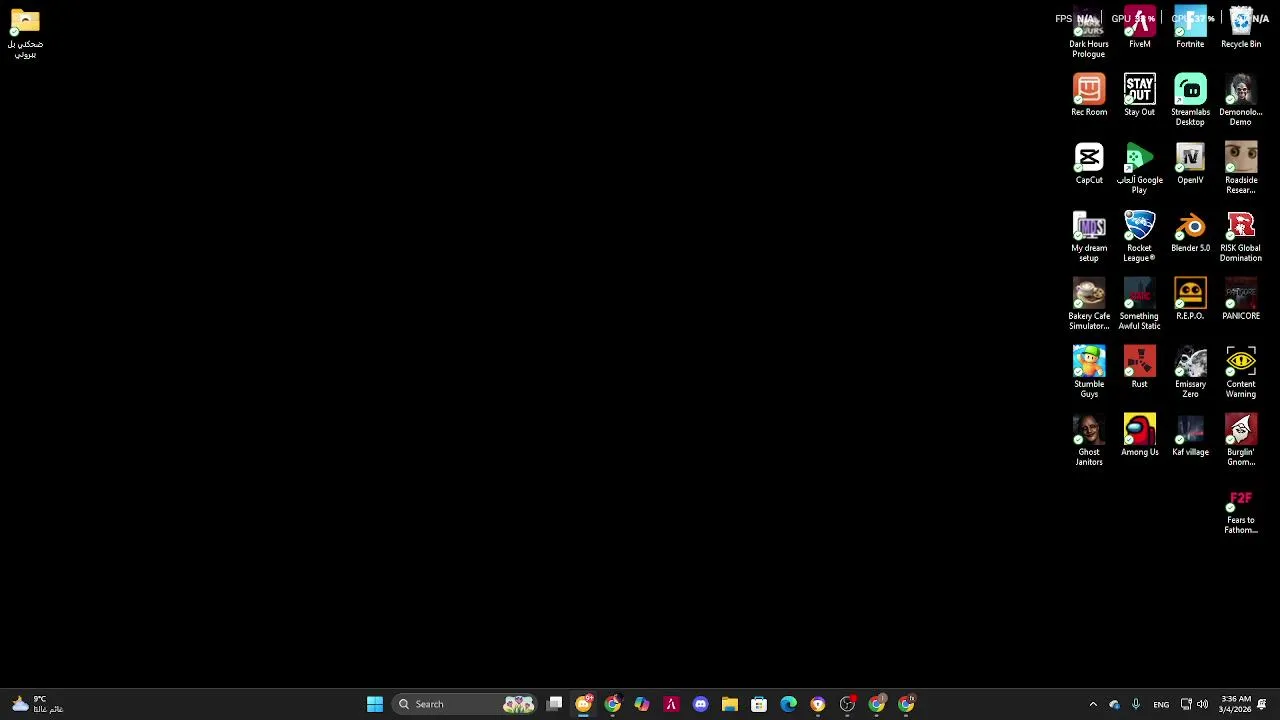Select the Rec Room desktop shortcut
Screen dimensions: 1280x720
[x=1089, y=96]
